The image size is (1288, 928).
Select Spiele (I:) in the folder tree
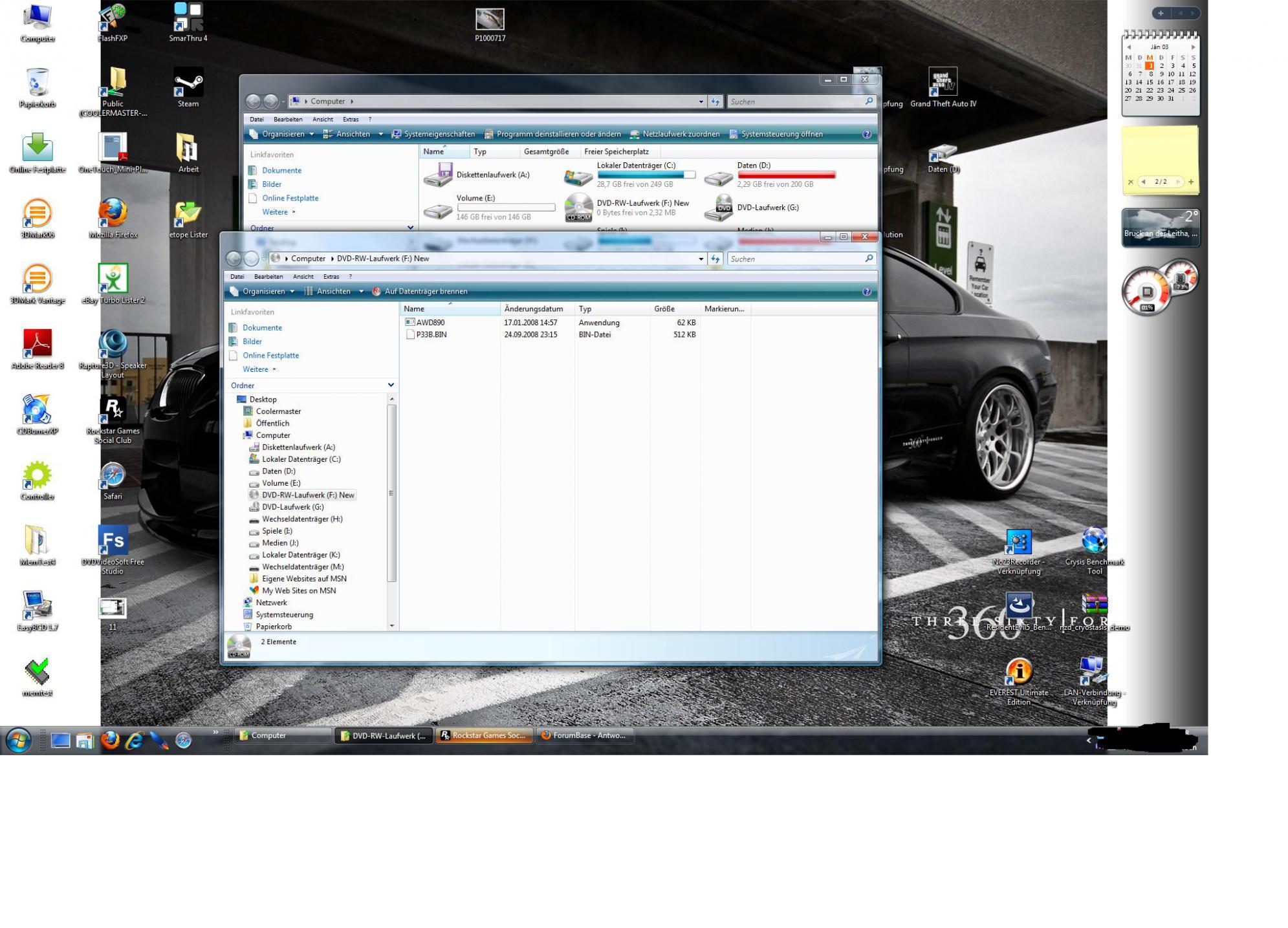point(277,531)
